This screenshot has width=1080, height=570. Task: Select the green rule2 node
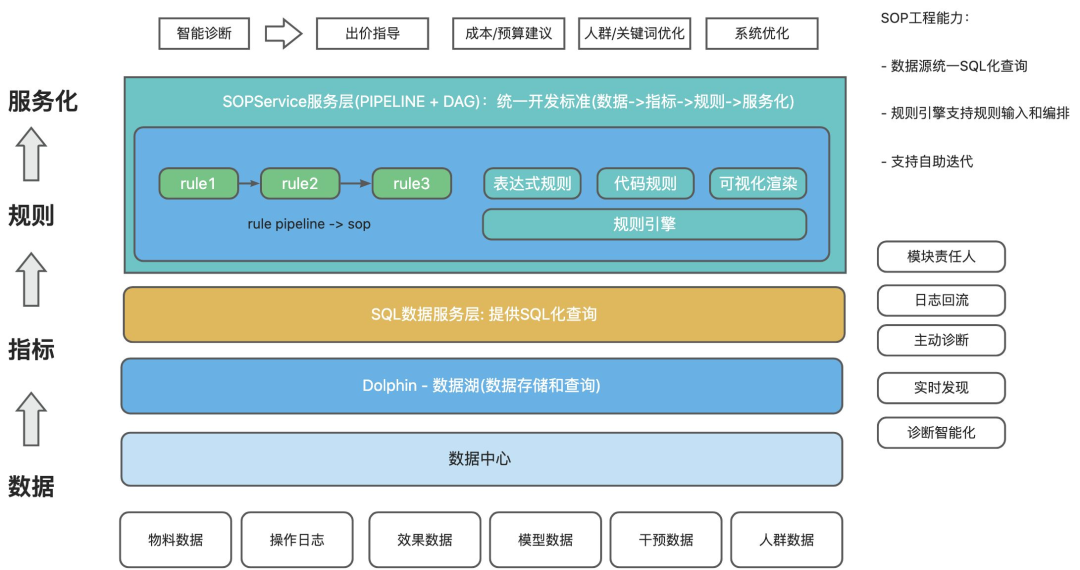coord(300,184)
